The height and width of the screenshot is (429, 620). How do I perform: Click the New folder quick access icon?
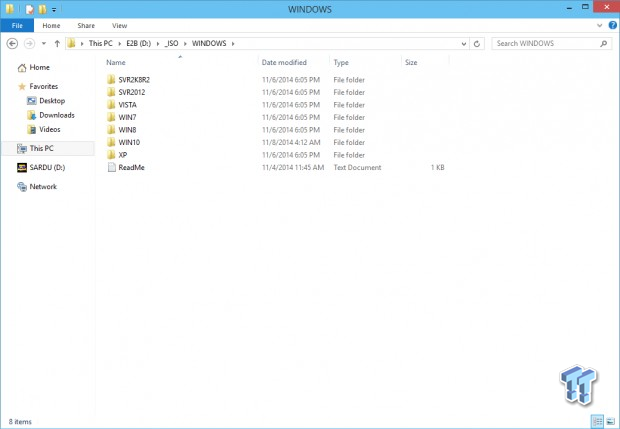point(42,9)
